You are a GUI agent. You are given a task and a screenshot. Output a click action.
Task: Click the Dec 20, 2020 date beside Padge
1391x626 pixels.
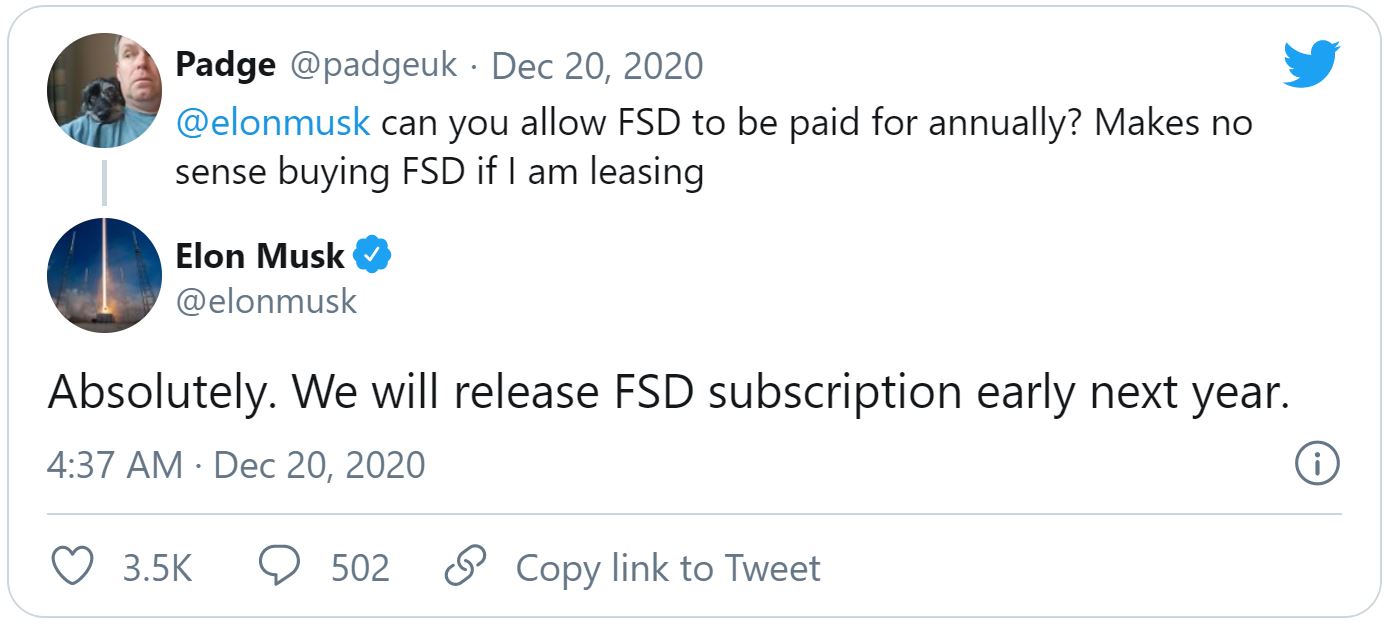pos(598,66)
